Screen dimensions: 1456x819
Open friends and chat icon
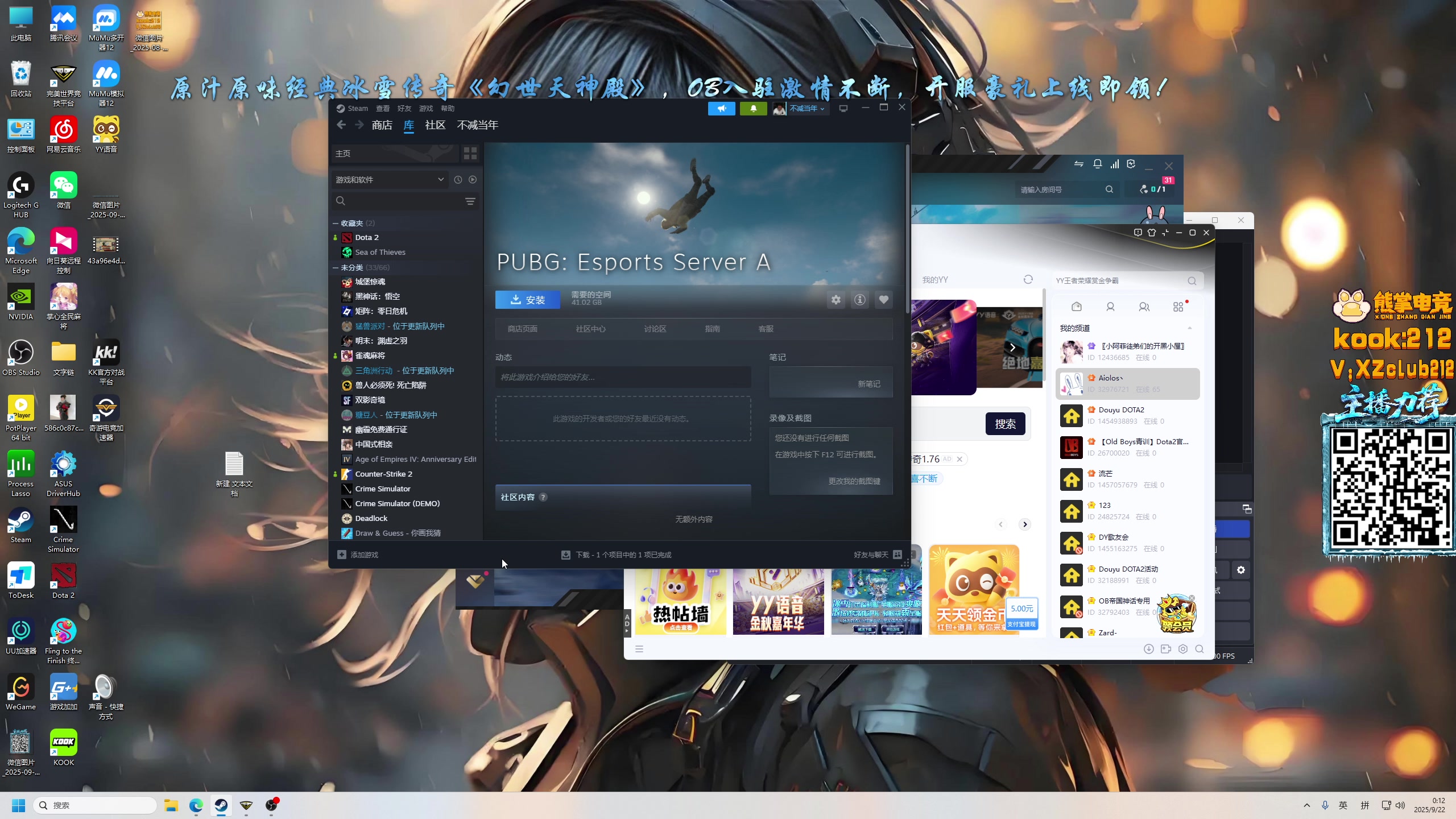[897, 555]
